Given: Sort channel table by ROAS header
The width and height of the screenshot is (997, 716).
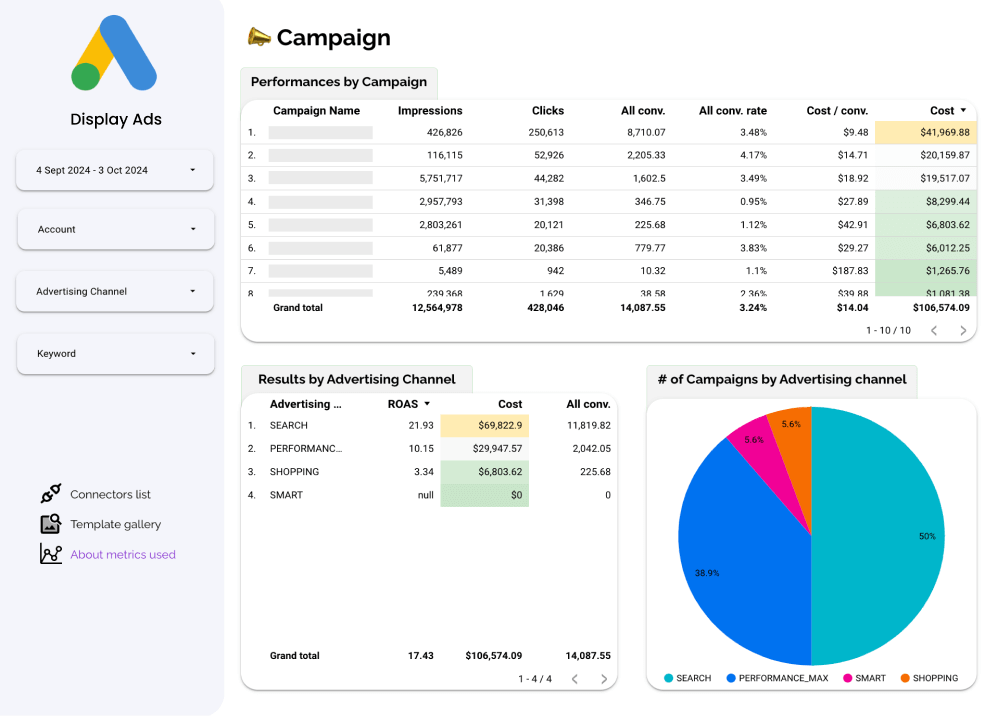Looking at the screenshot, I should (x=404, y=404).
